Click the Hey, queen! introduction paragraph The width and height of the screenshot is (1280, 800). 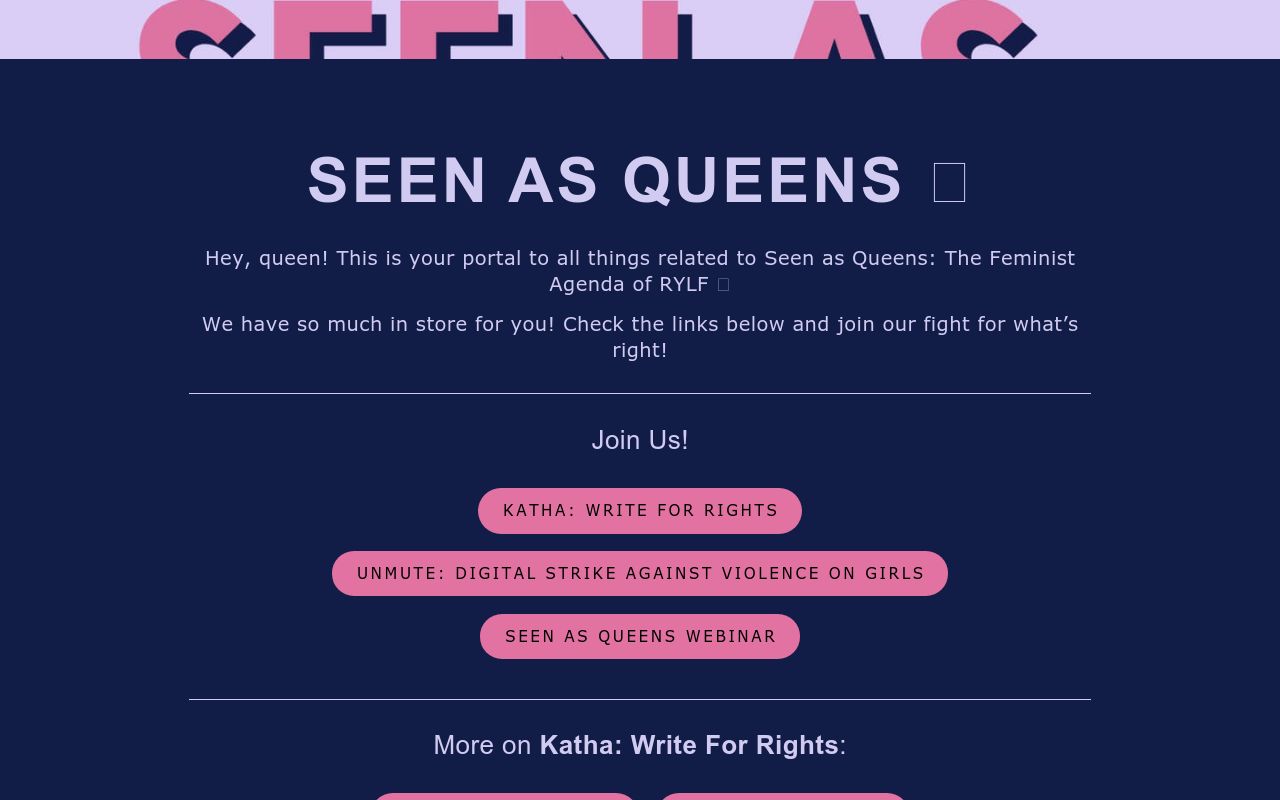640,270
